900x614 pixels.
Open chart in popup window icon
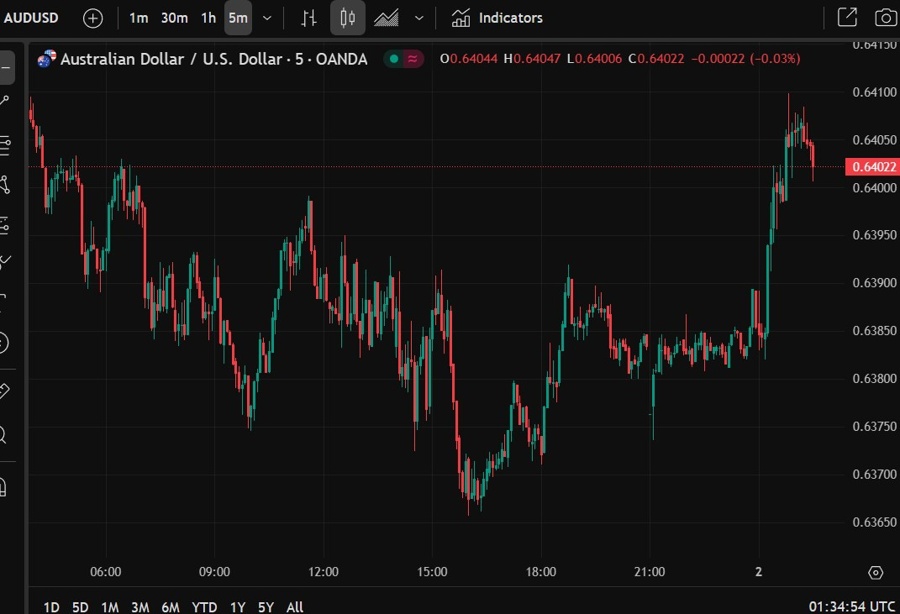pos(847,17)
